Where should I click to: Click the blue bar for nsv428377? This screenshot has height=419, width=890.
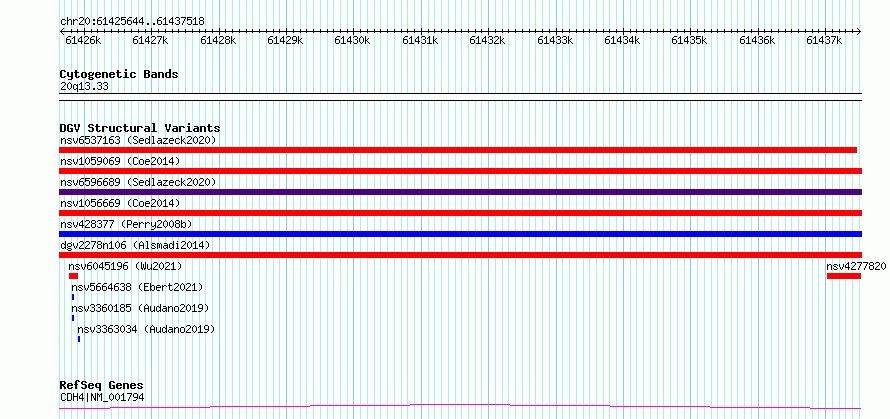pos(461,234)
